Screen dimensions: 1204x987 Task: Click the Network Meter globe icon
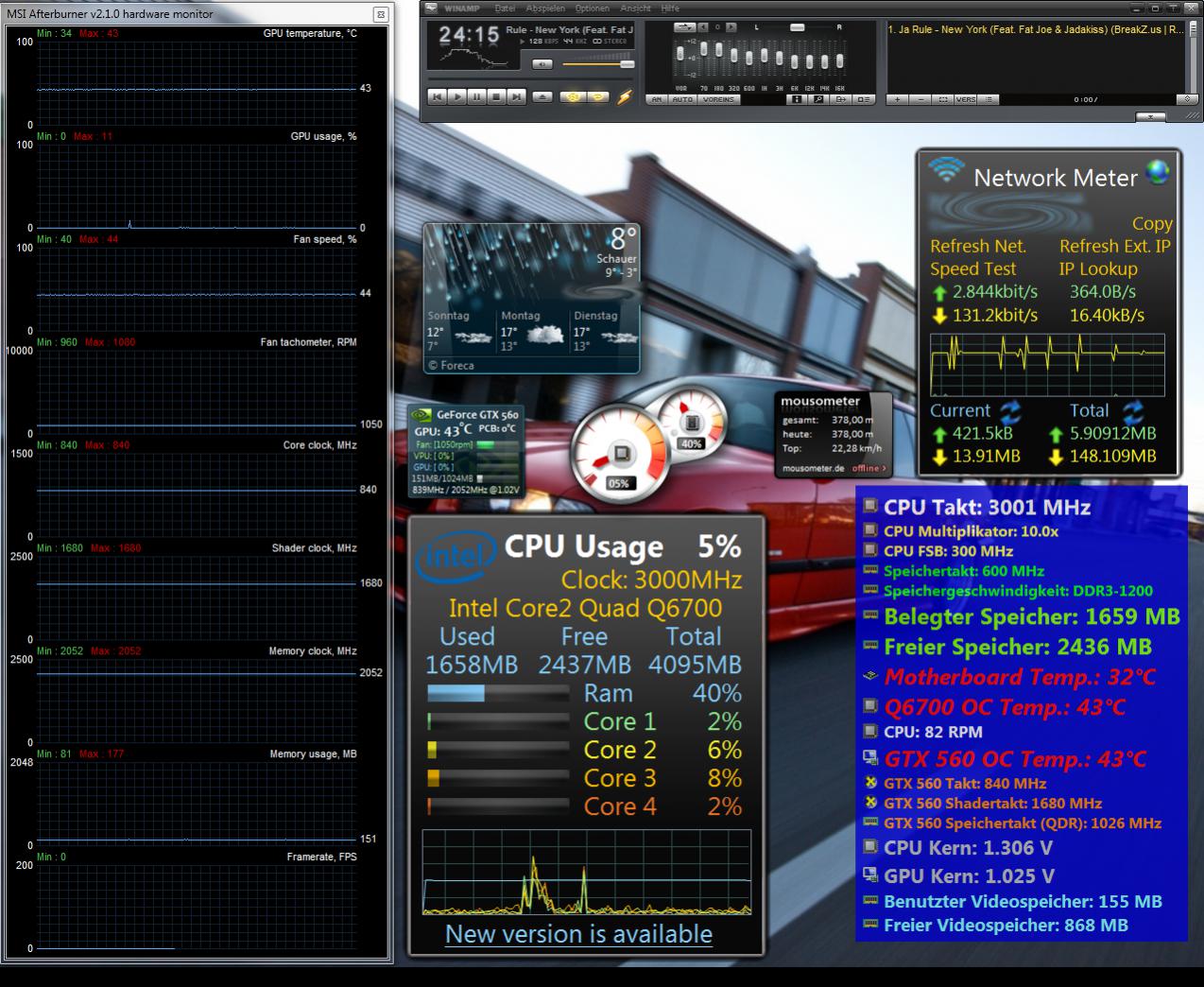pos(1157,171)
